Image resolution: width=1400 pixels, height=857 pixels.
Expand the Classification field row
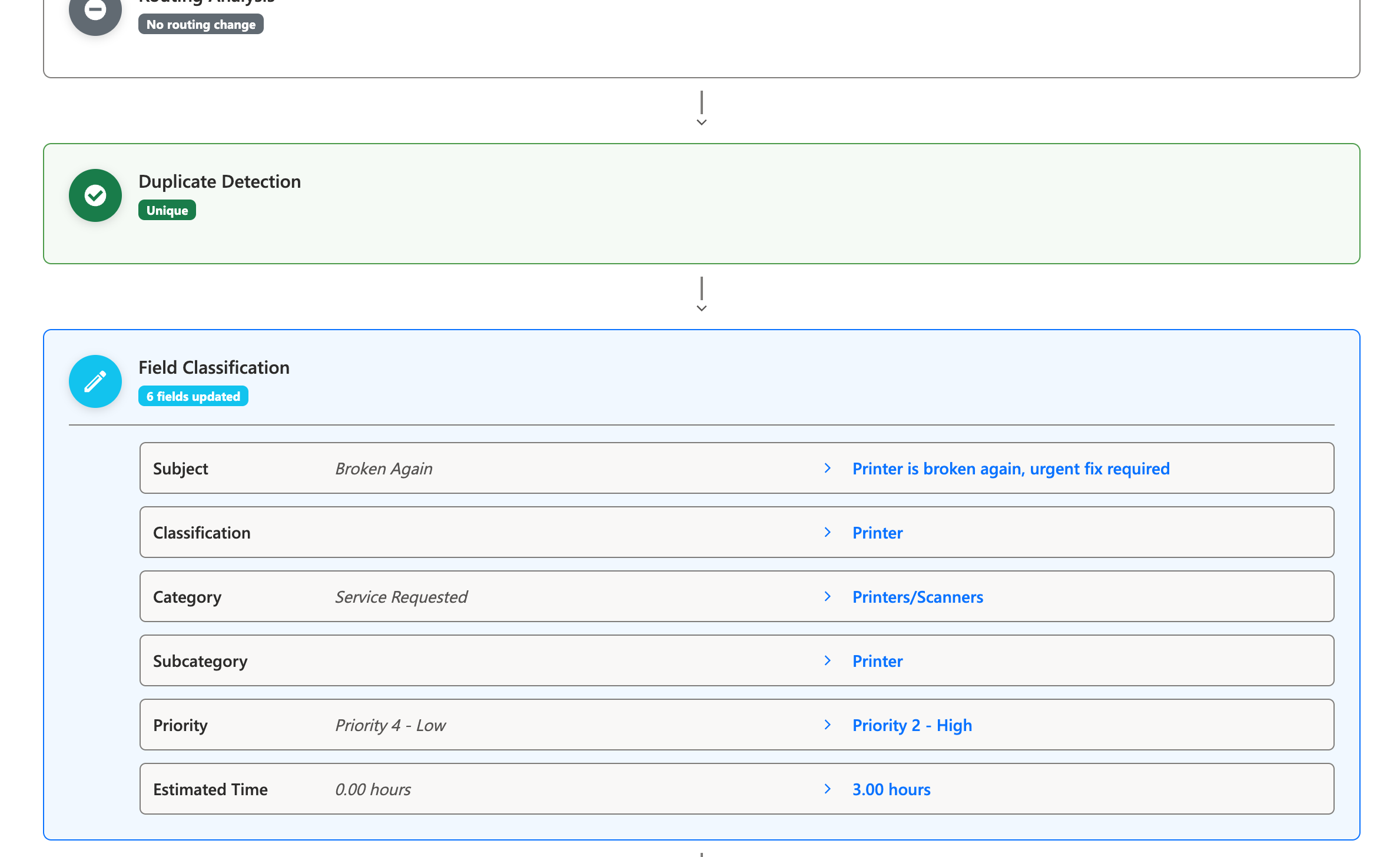828,532
